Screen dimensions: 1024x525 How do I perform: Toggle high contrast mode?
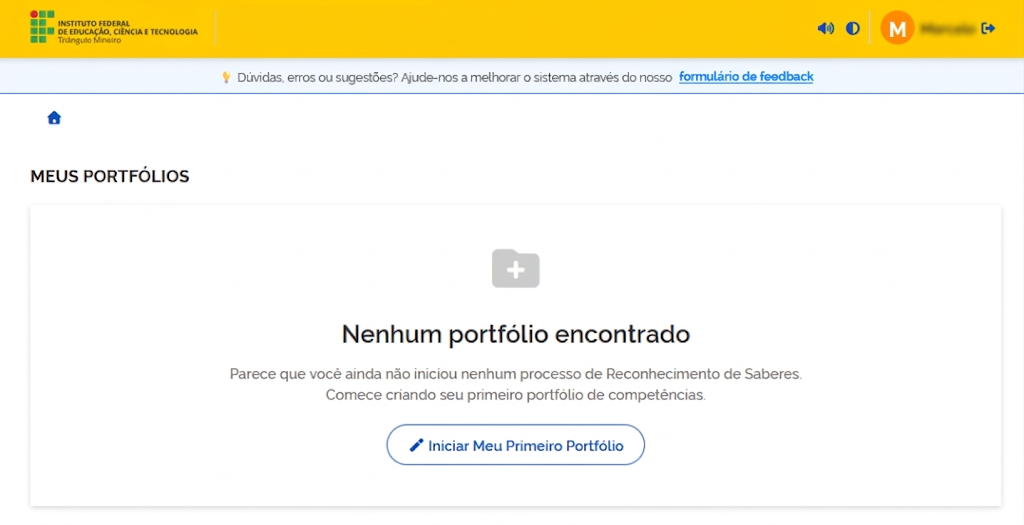click(853, 28)
